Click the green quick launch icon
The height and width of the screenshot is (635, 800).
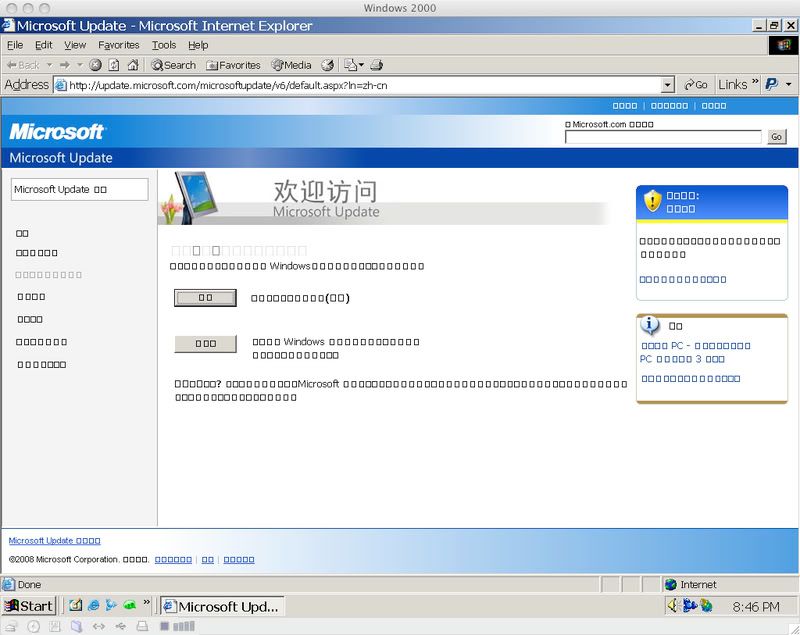click(130, 605)
